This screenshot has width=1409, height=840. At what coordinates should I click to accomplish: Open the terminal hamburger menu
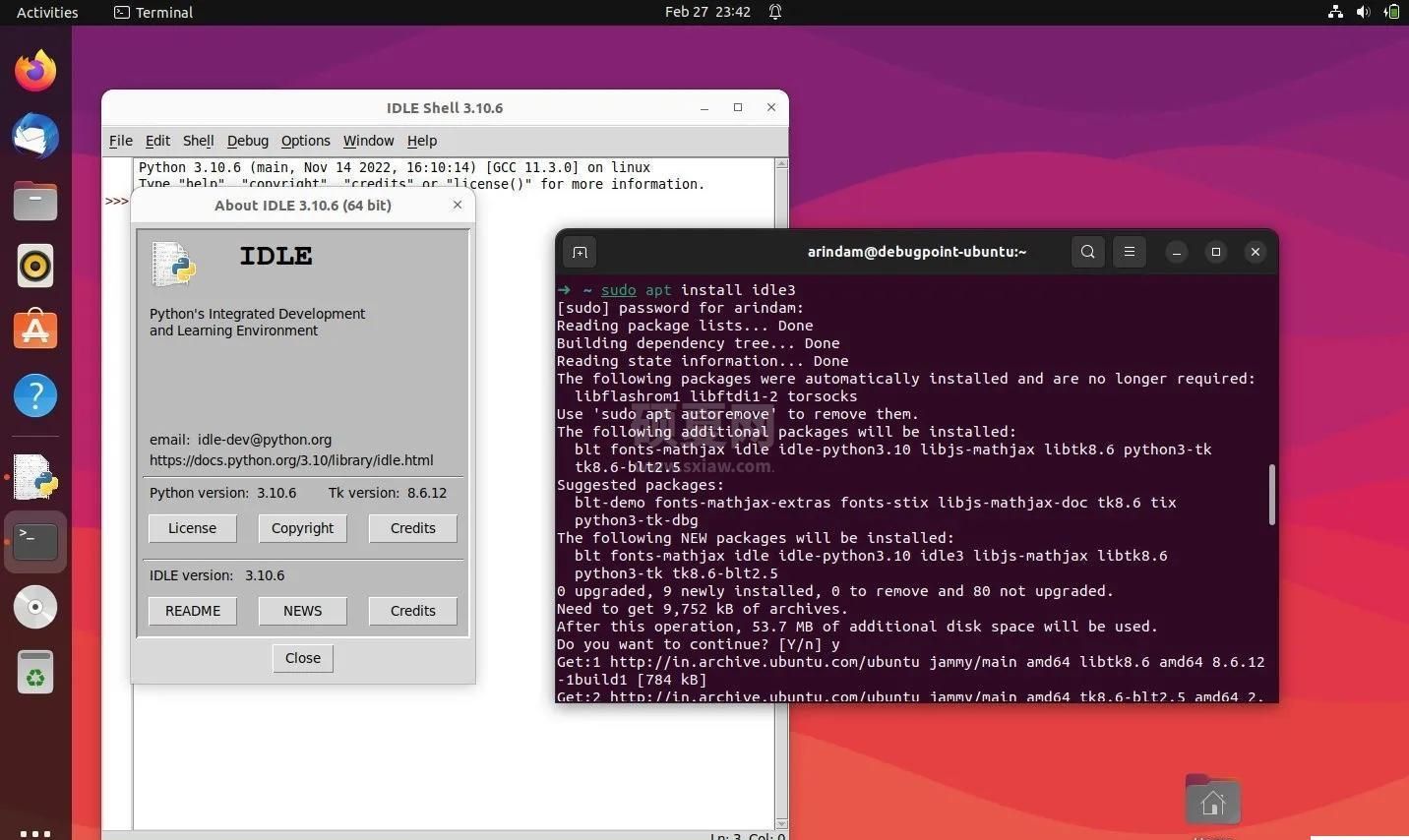coord(1130,252)
